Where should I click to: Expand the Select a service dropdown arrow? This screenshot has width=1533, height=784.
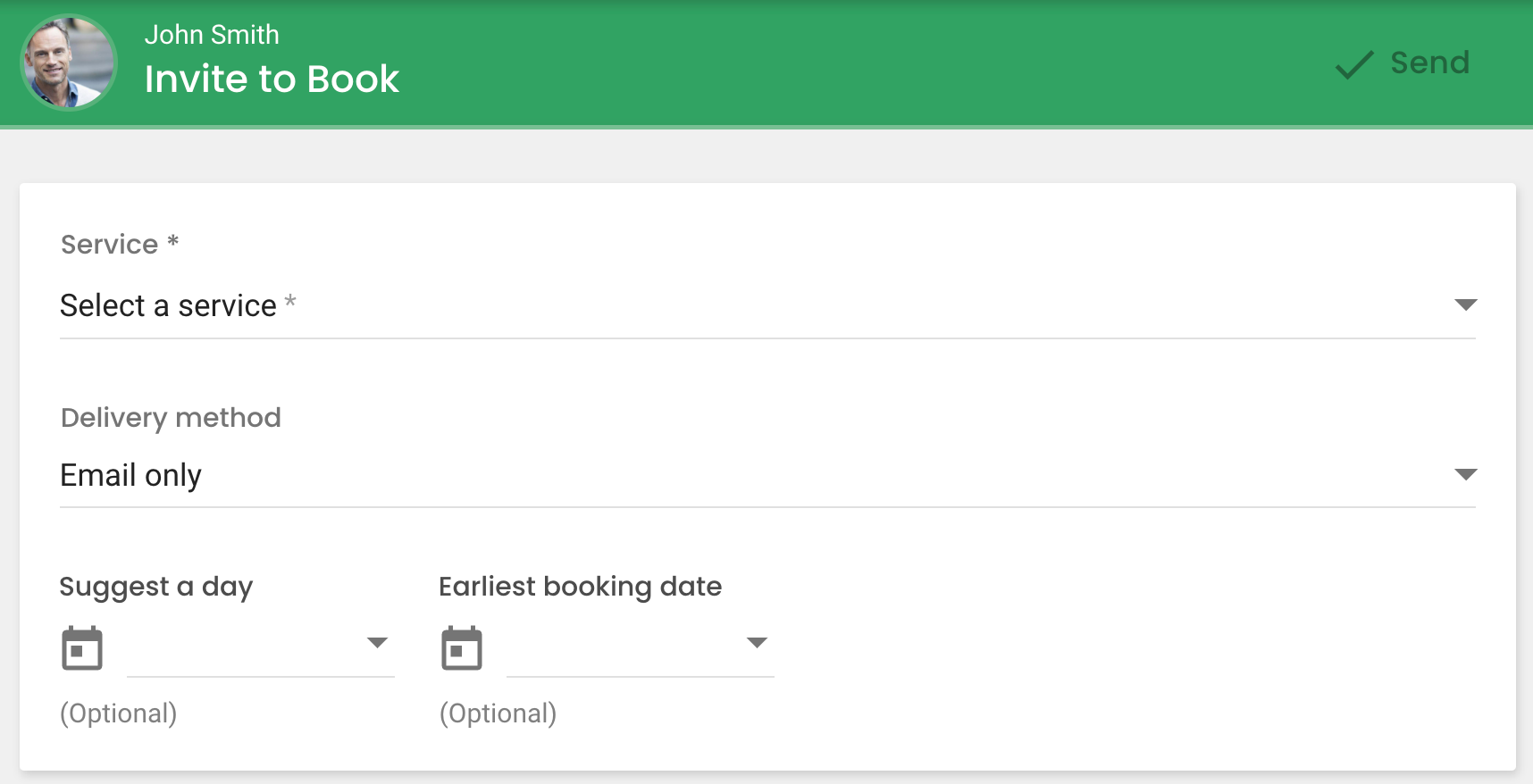click(1465, 304)
